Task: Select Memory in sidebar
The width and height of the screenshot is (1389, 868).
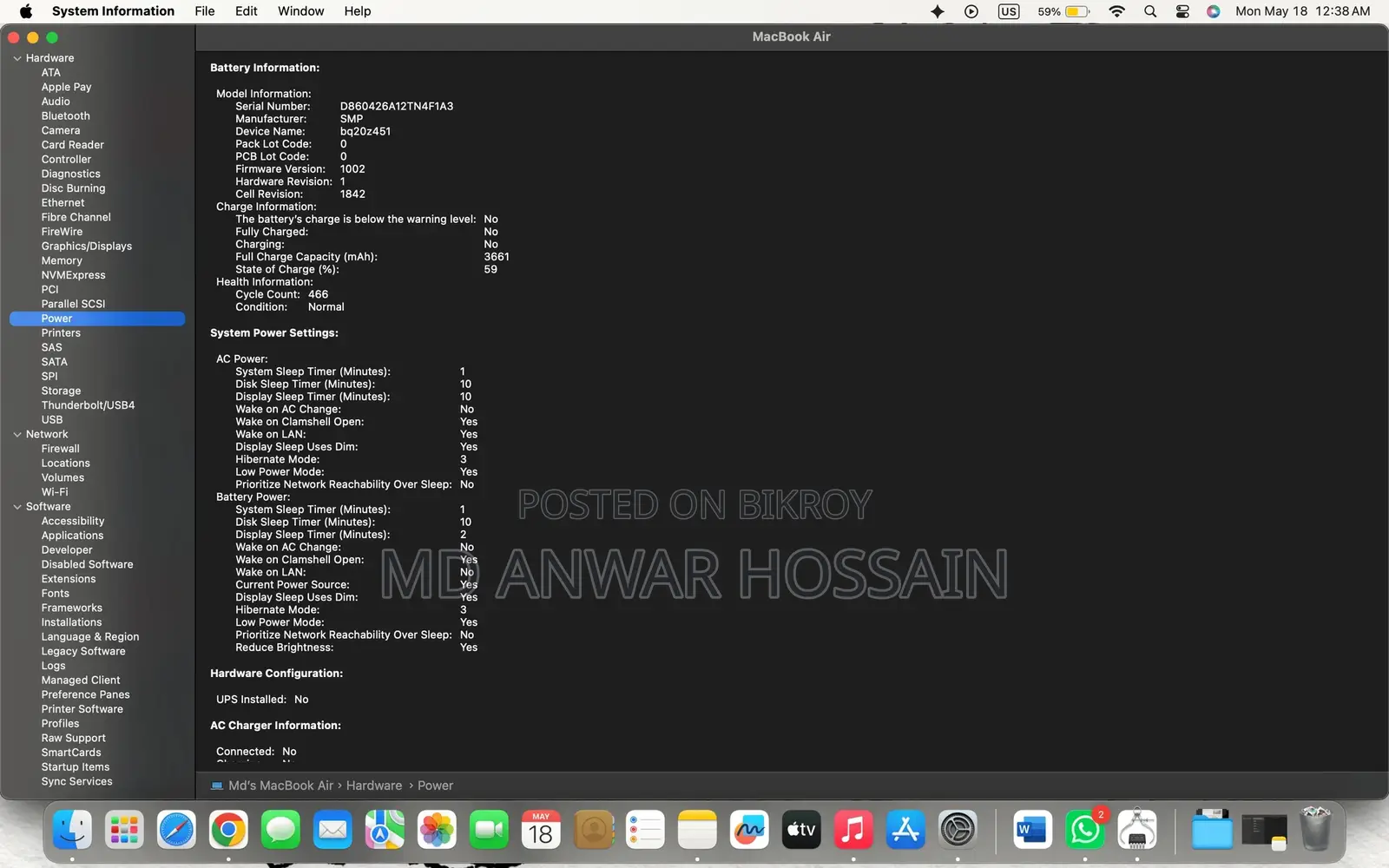Action: 62,260
